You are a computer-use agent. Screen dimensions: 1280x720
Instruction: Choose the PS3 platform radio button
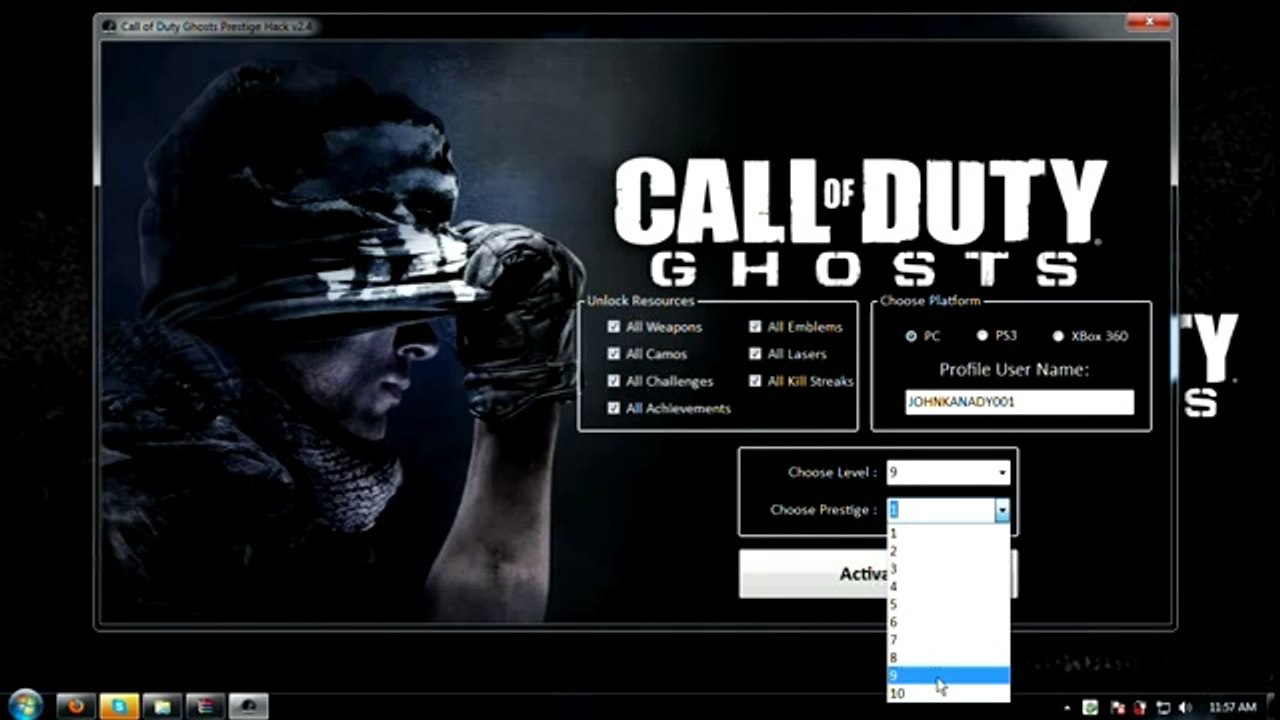[x=982, y=336]
